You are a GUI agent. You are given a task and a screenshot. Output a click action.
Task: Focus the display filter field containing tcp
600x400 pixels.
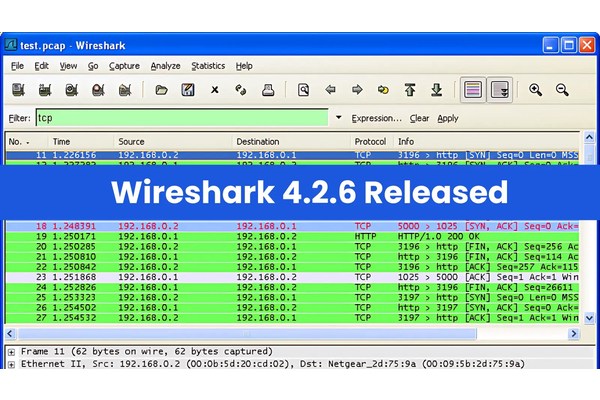coord(182,118)
